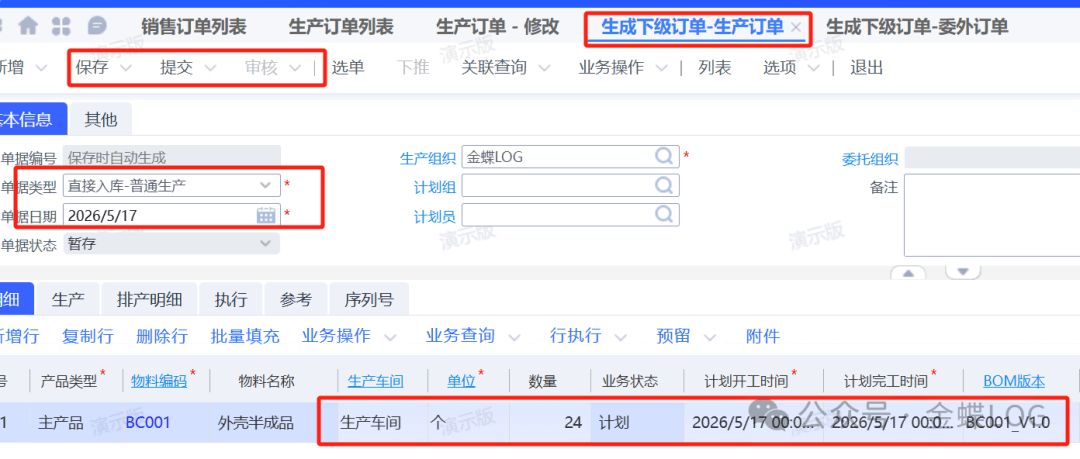Open the chat message bubble icon
Image resolution: width=1080 pixels, height=459 pixels.
tap(98, 27)
